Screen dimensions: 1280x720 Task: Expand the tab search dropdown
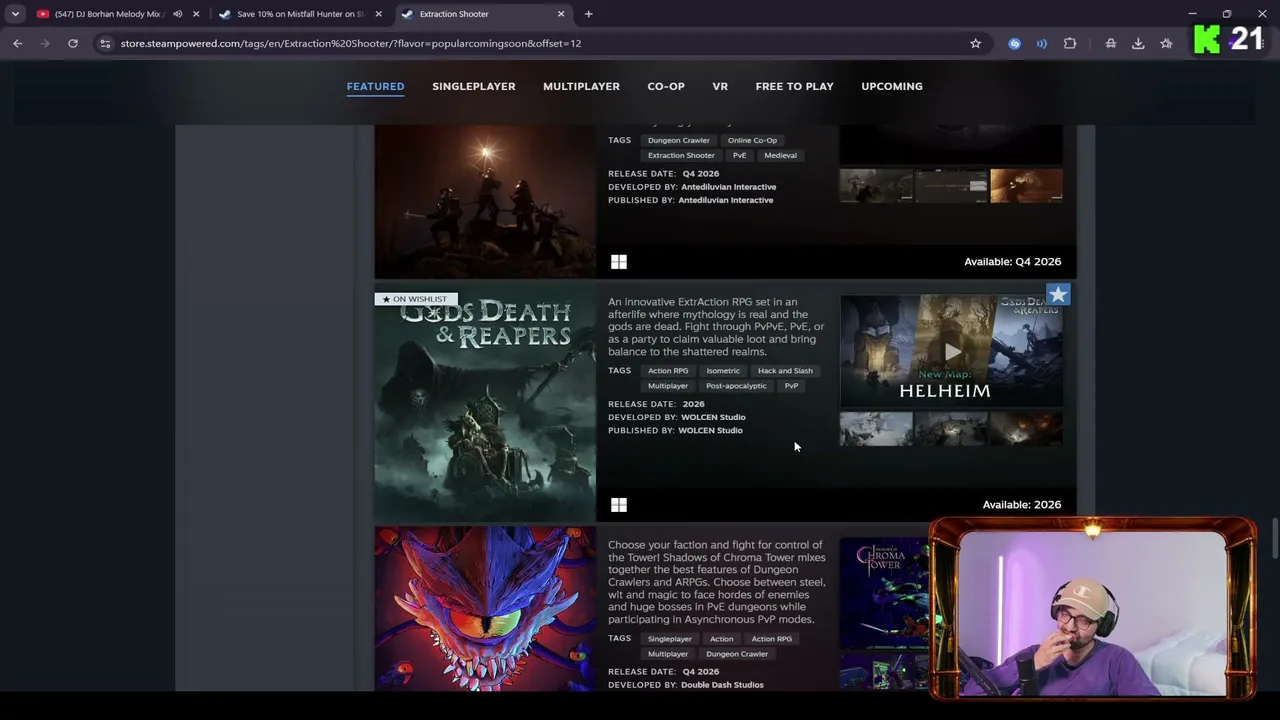[15, 14]
